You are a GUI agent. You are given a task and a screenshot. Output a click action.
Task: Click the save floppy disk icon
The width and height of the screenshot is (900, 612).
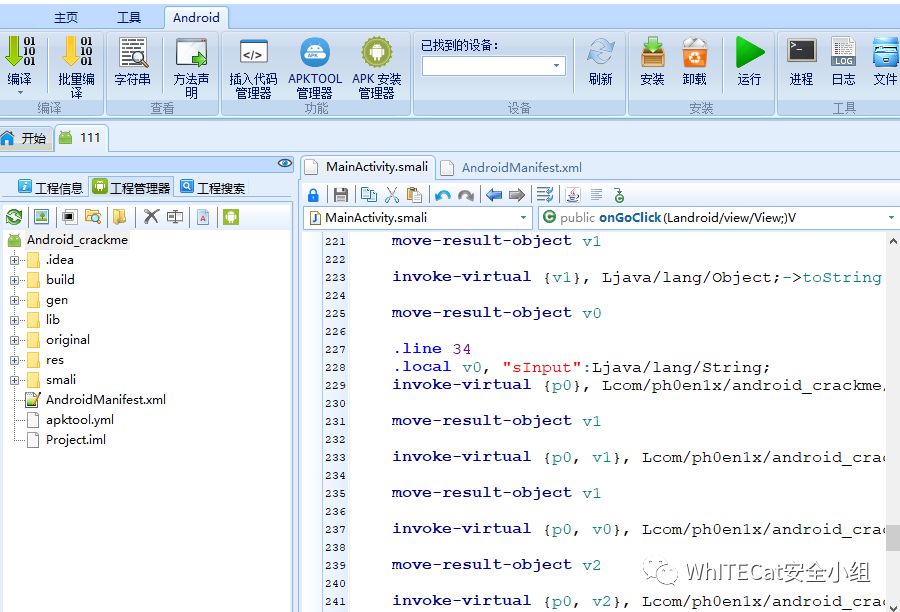pos(340,195)
